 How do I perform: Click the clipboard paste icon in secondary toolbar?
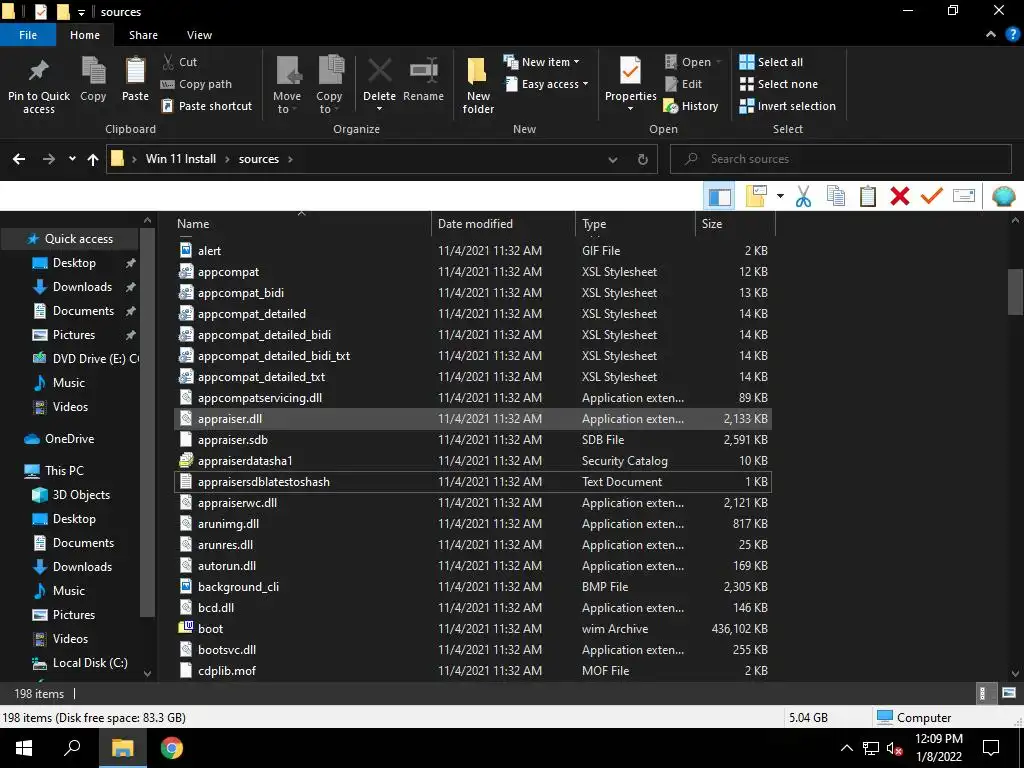pos(868,196)
